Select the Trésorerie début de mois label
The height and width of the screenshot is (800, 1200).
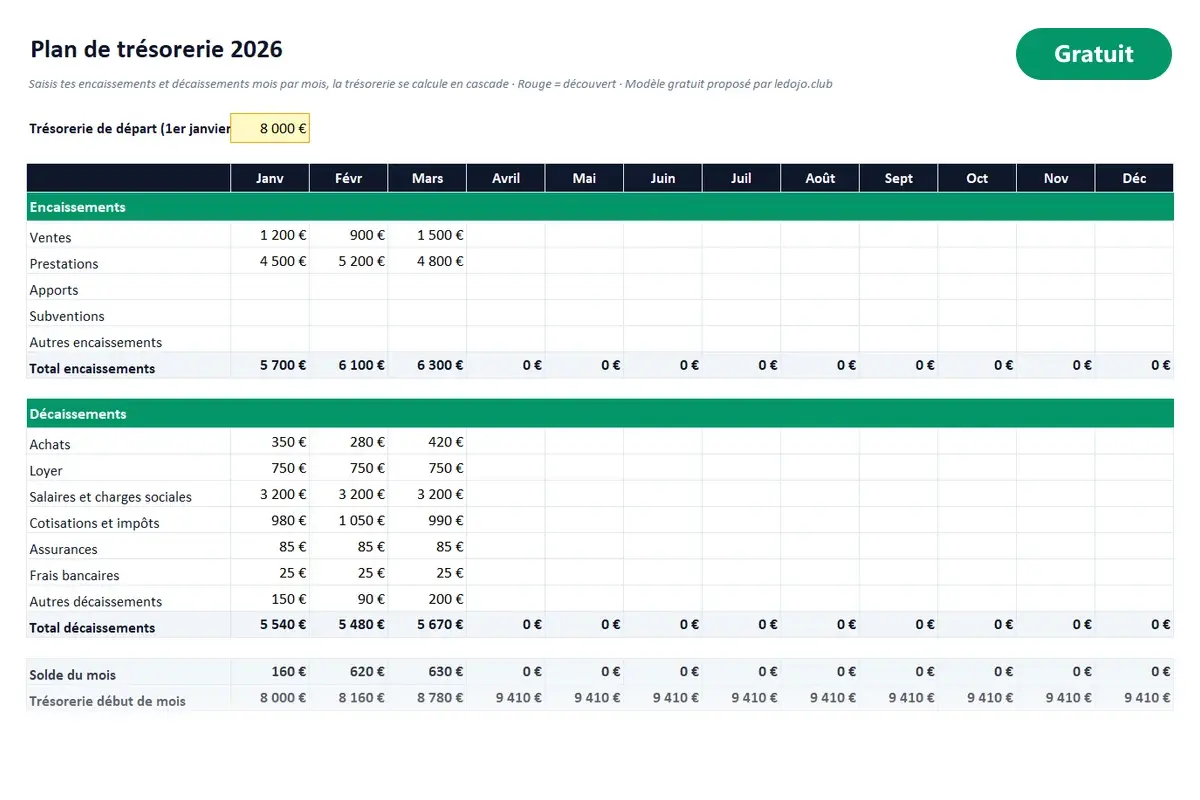(x=107, y=701)
